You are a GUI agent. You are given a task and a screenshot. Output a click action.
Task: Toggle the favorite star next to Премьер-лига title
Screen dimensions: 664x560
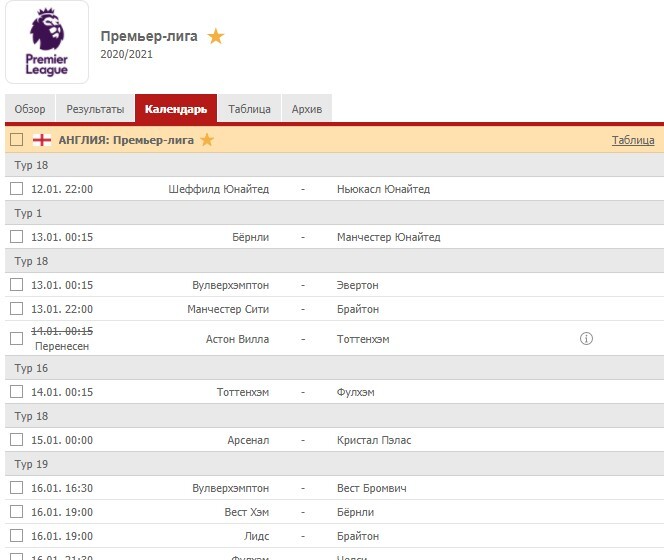point(216,36)
